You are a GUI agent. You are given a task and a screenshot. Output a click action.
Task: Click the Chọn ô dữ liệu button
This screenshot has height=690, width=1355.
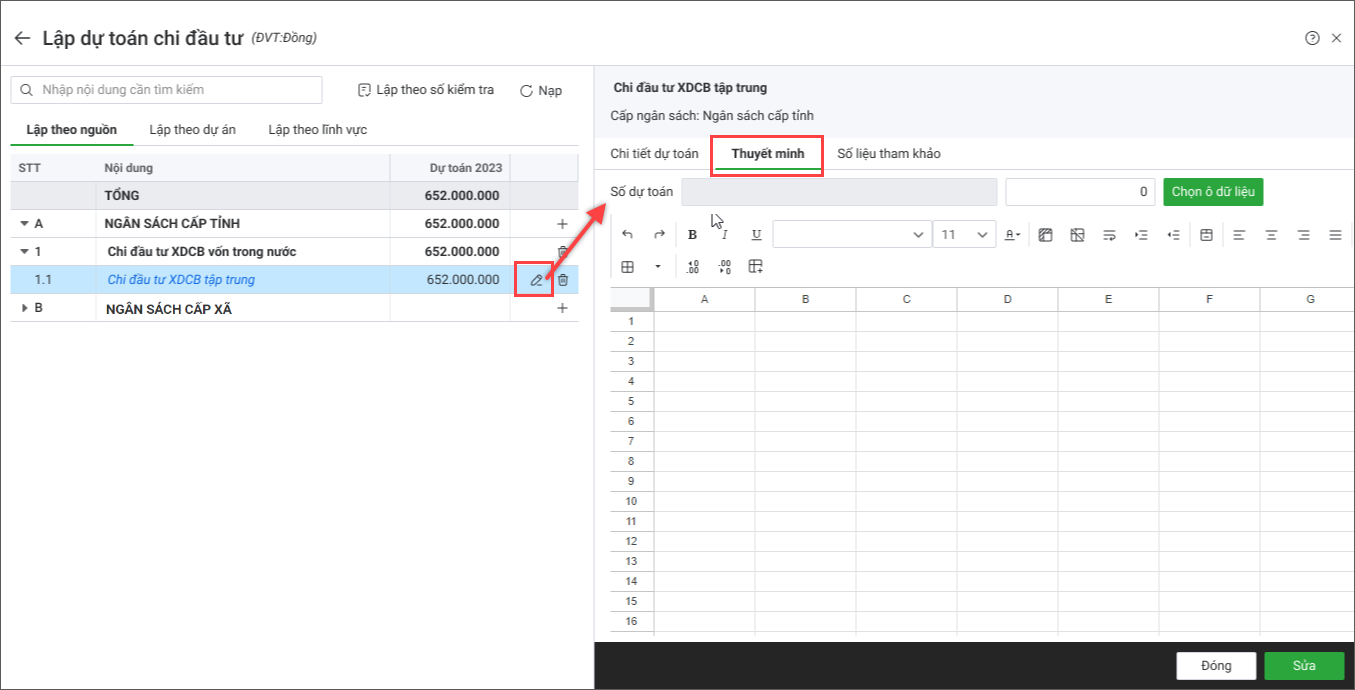pyautogui.click(x=1213, y=192)
